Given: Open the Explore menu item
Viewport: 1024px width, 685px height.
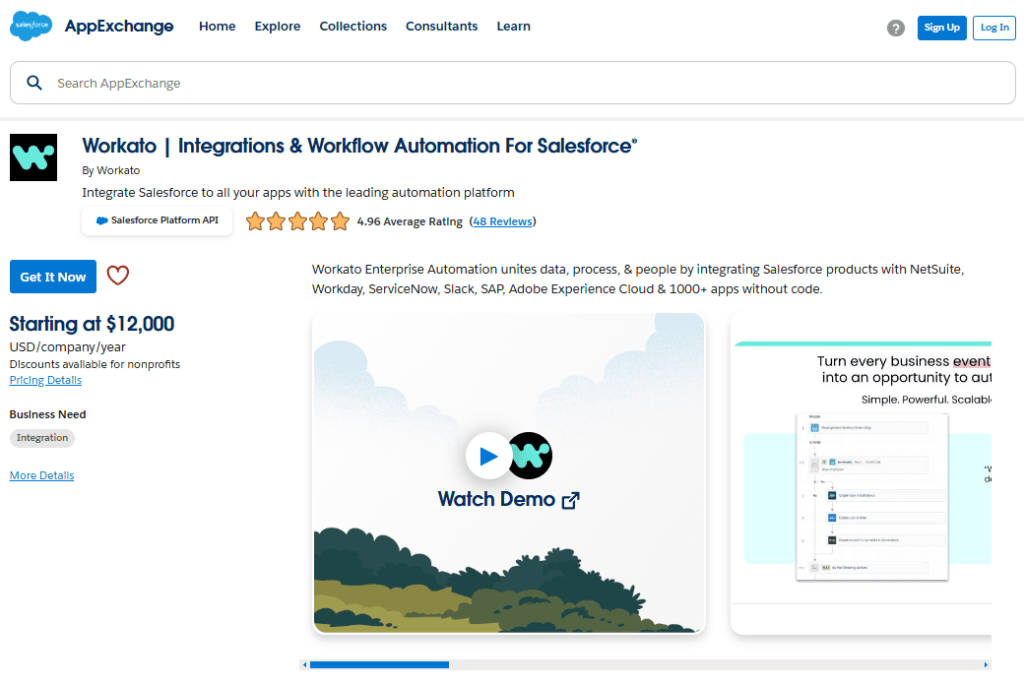Looking at the screenshot, I should (x=278, y=26).
